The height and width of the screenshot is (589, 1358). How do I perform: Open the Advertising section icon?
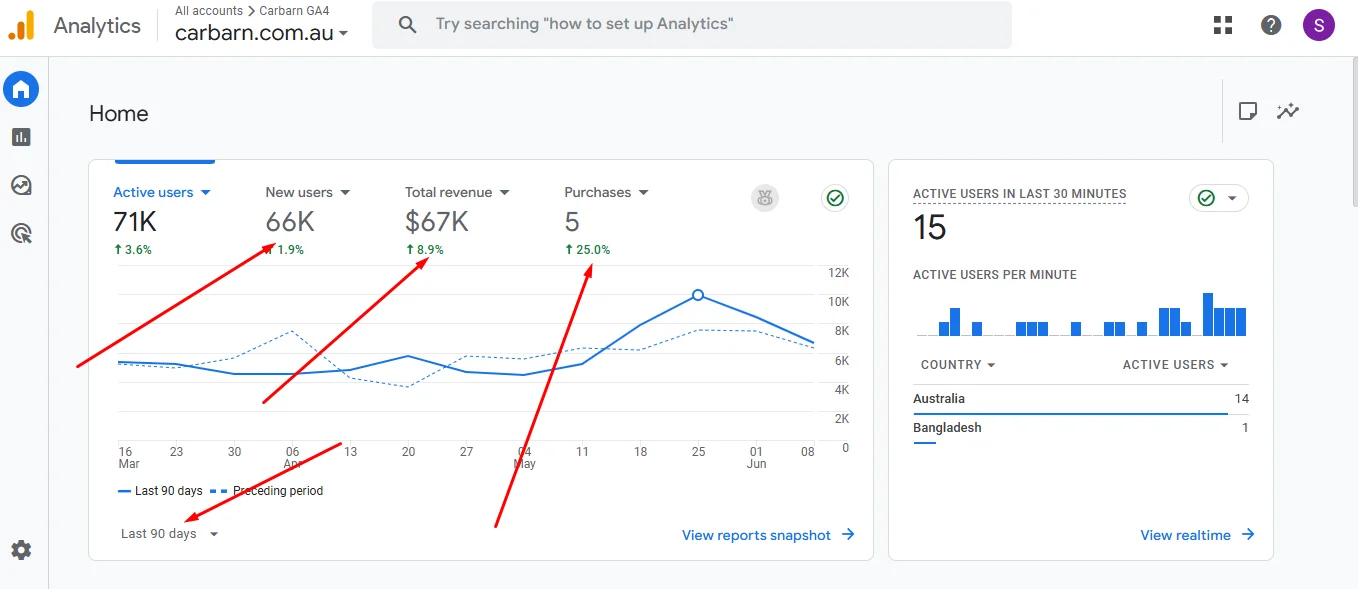pos(21,234)
